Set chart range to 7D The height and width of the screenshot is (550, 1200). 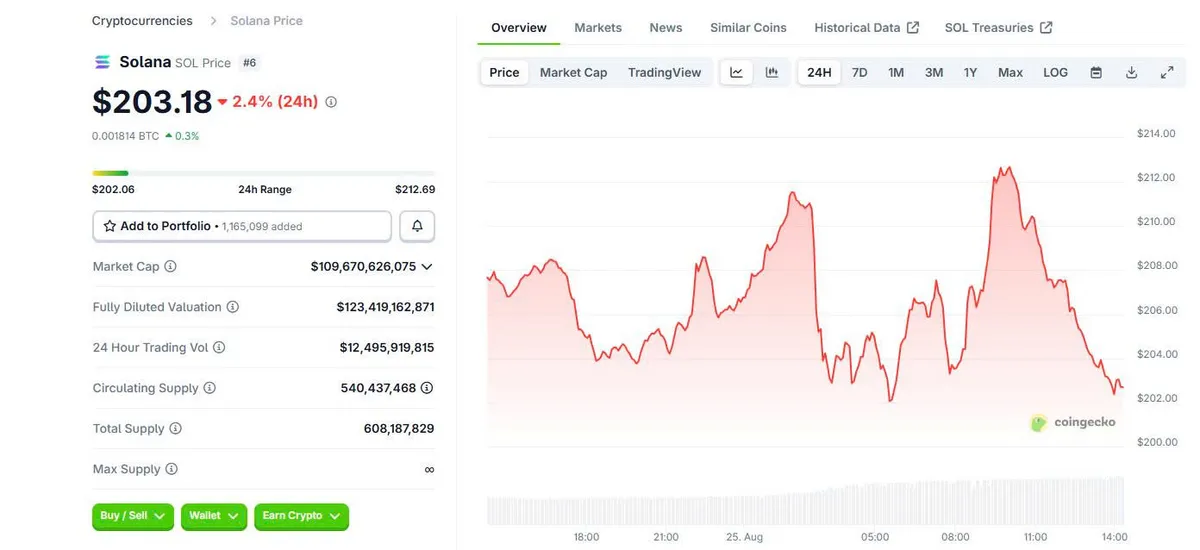(x=859, y=72)
